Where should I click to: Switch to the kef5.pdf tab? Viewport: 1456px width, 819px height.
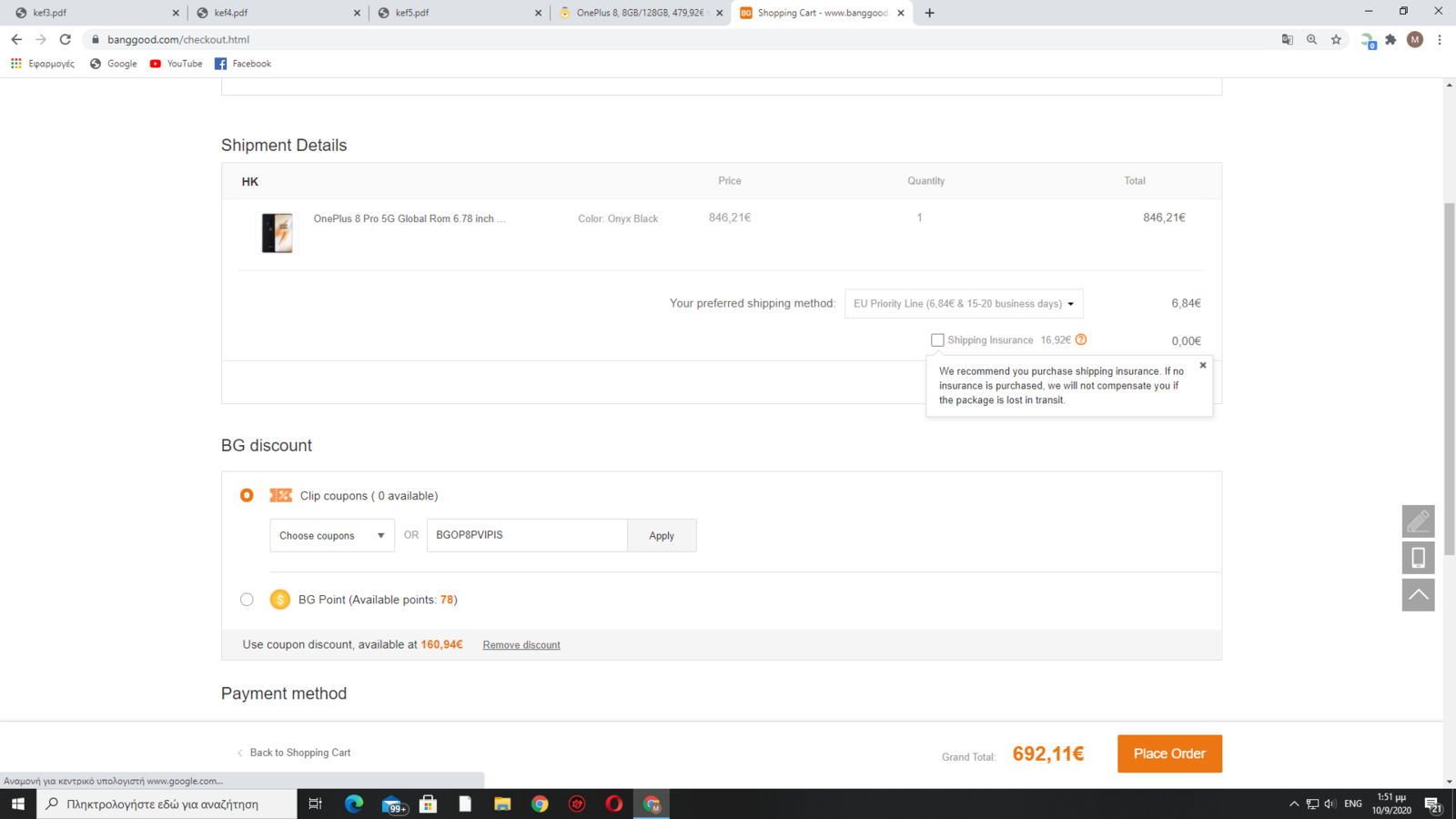pos(459,13)
